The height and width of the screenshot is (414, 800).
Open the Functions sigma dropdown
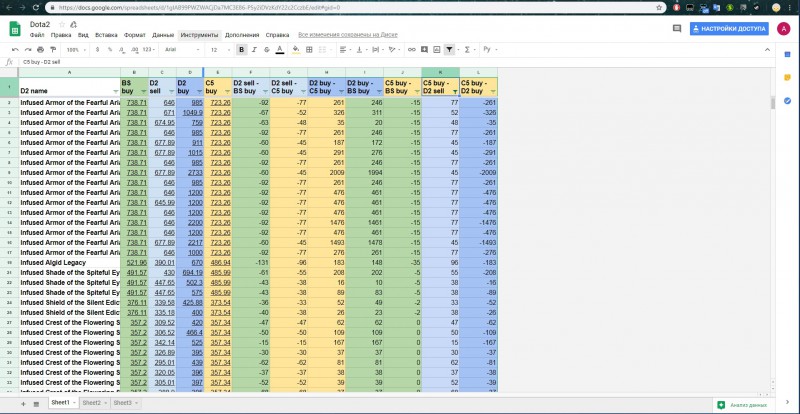[x=469, y=50]
